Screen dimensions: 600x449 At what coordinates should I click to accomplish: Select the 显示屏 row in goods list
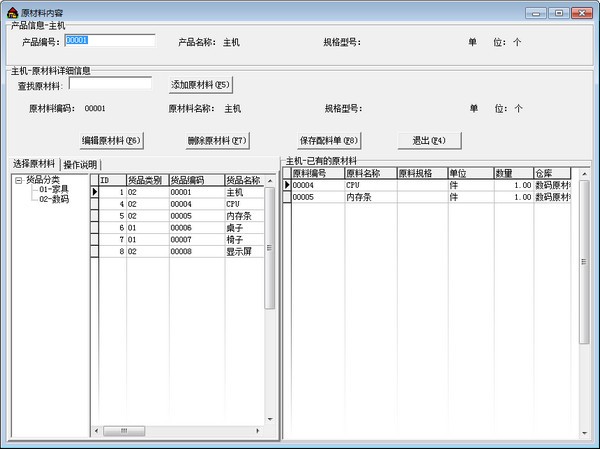tap(243, 251)
